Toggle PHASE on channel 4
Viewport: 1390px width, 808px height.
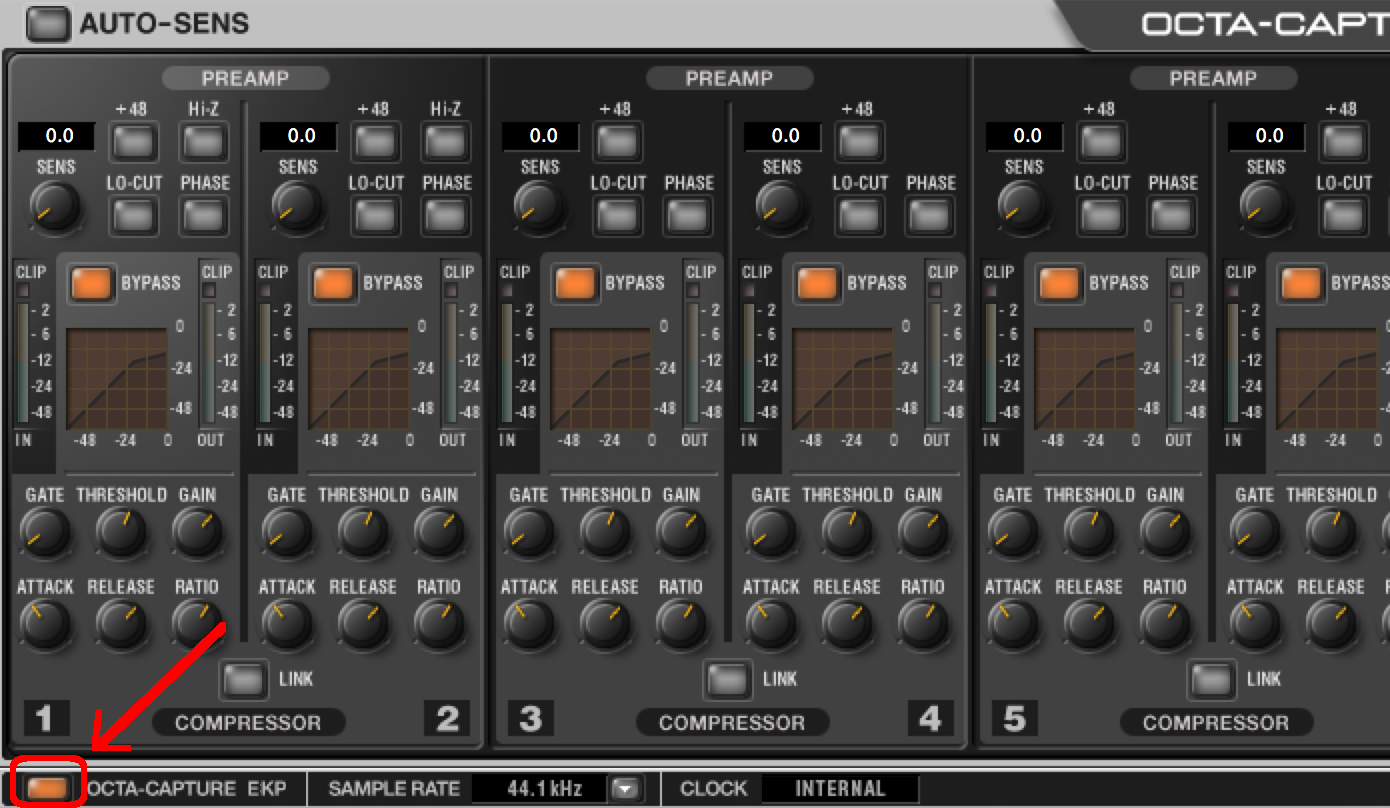930,215
